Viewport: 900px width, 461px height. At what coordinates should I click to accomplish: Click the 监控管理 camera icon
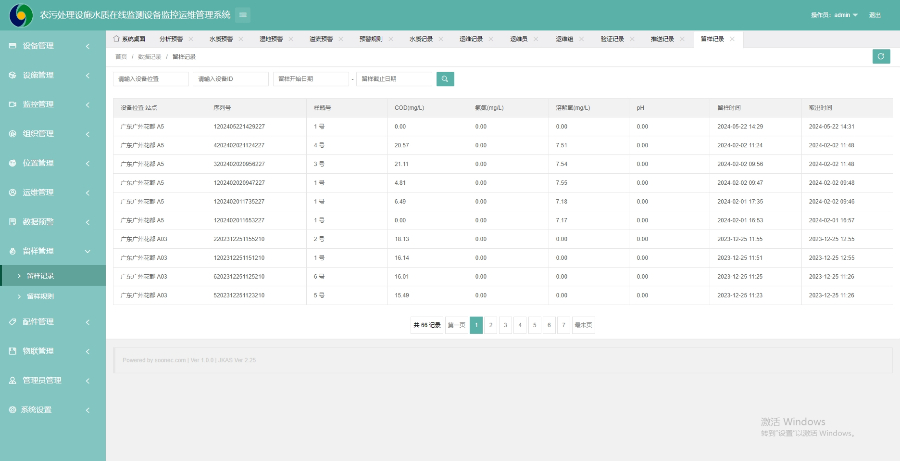tap(13, 104)
